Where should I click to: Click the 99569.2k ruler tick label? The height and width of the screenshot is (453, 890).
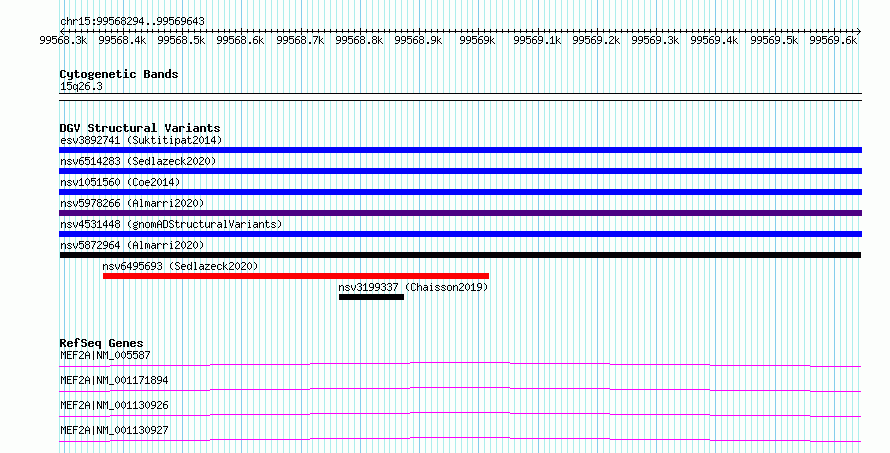pos(596,40)
